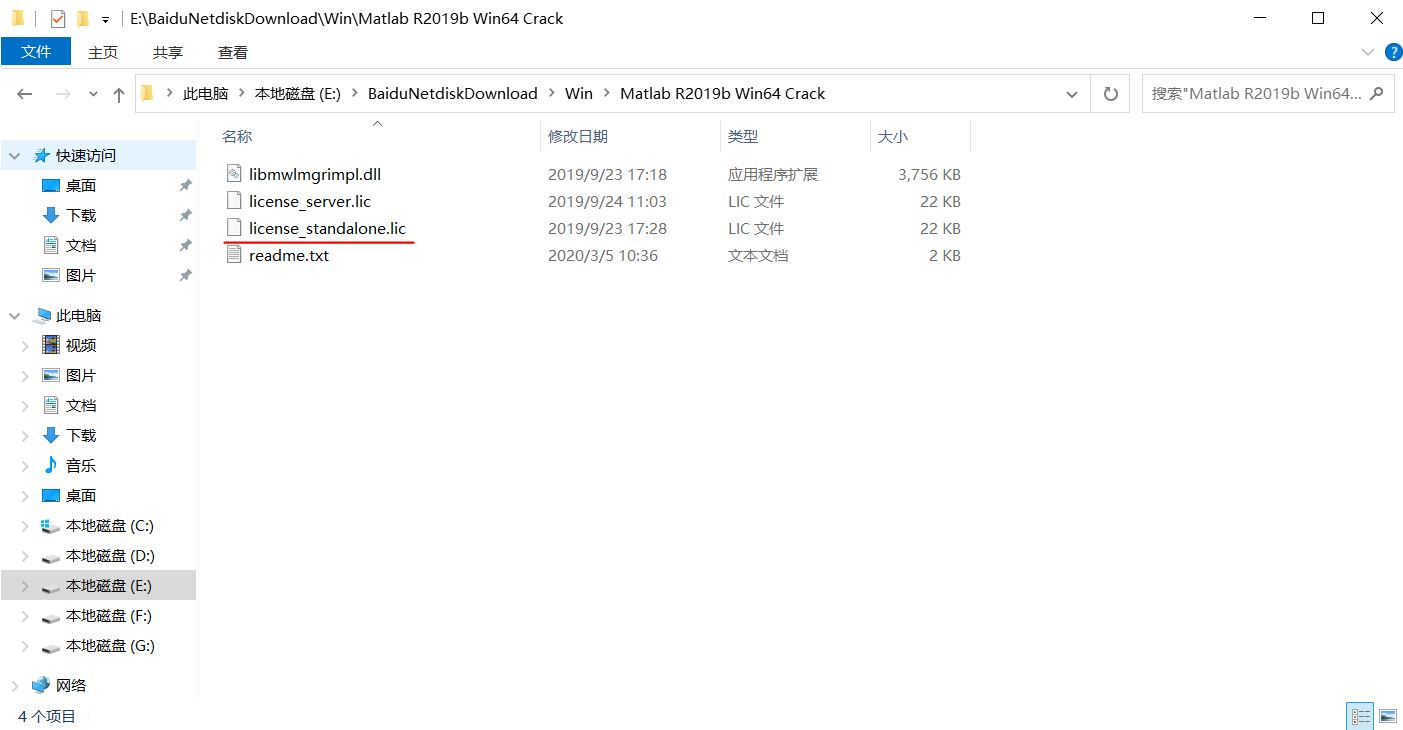Click the 视频 folder icon under 此电脑
Viewport: 1403px width, 730px height.
(x=51, y=345)
